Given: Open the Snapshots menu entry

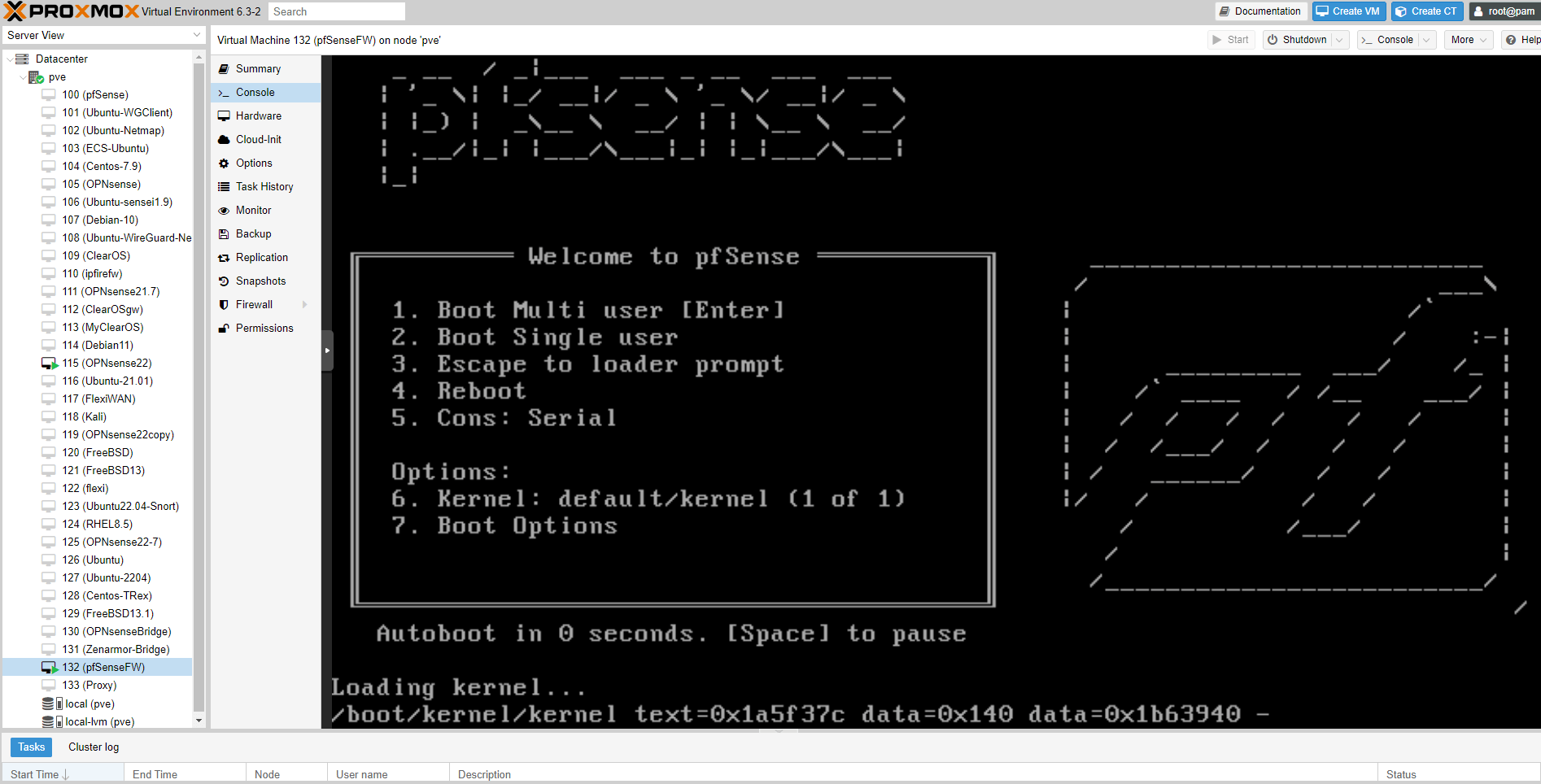Looking at the screenshot, I should pos(266,281).
